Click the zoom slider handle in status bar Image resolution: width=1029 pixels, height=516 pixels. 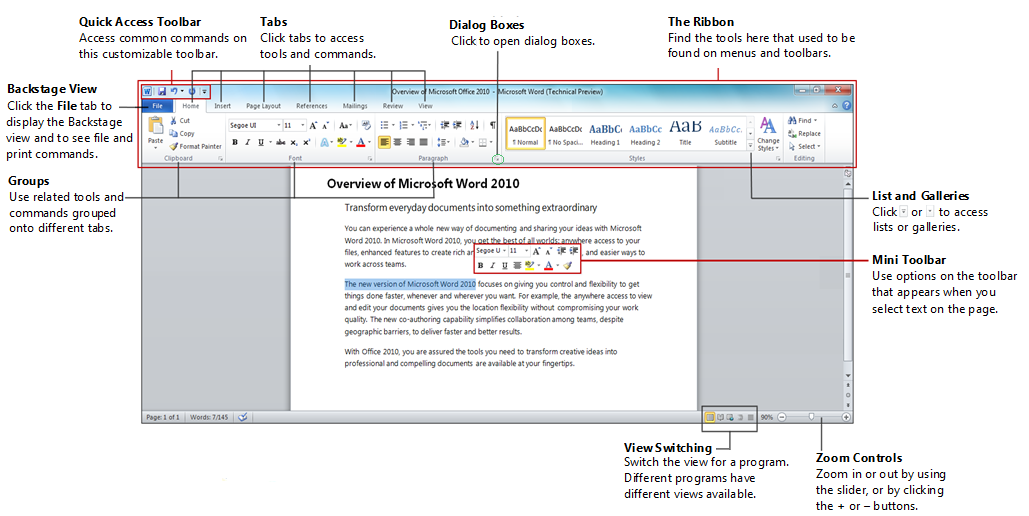pos(811,417)
